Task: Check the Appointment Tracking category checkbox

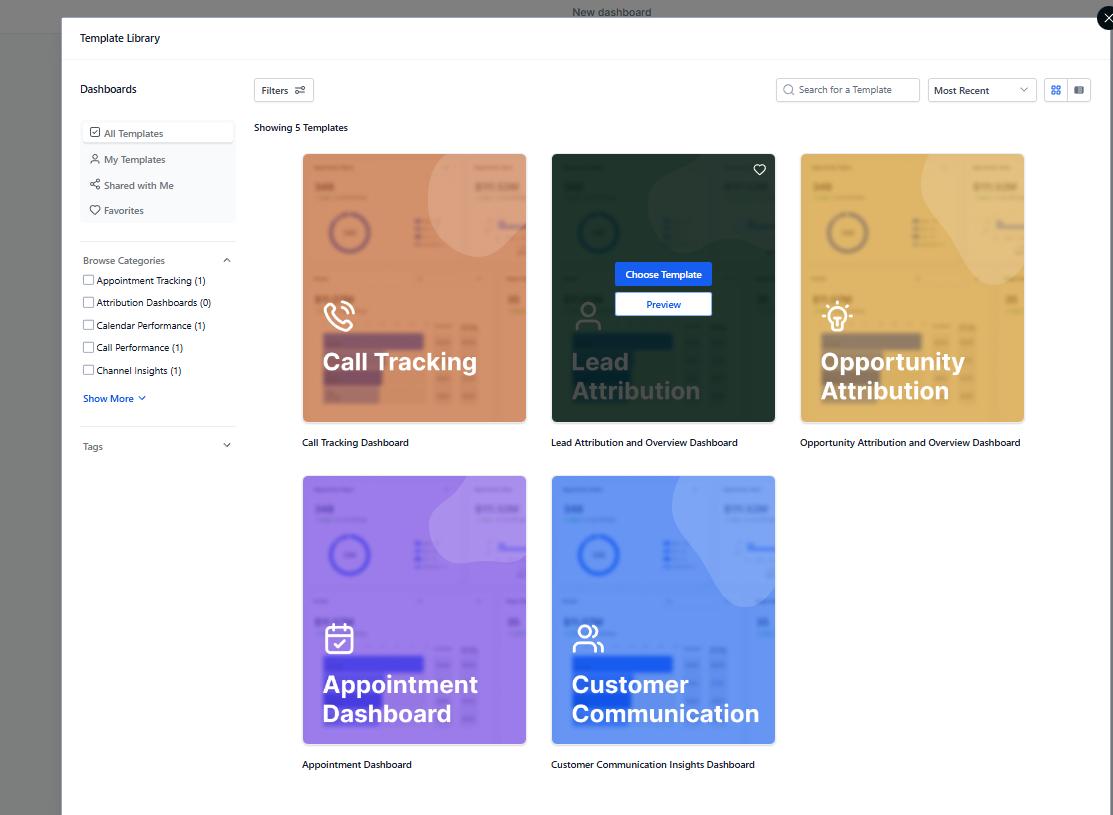Action: 89,281
